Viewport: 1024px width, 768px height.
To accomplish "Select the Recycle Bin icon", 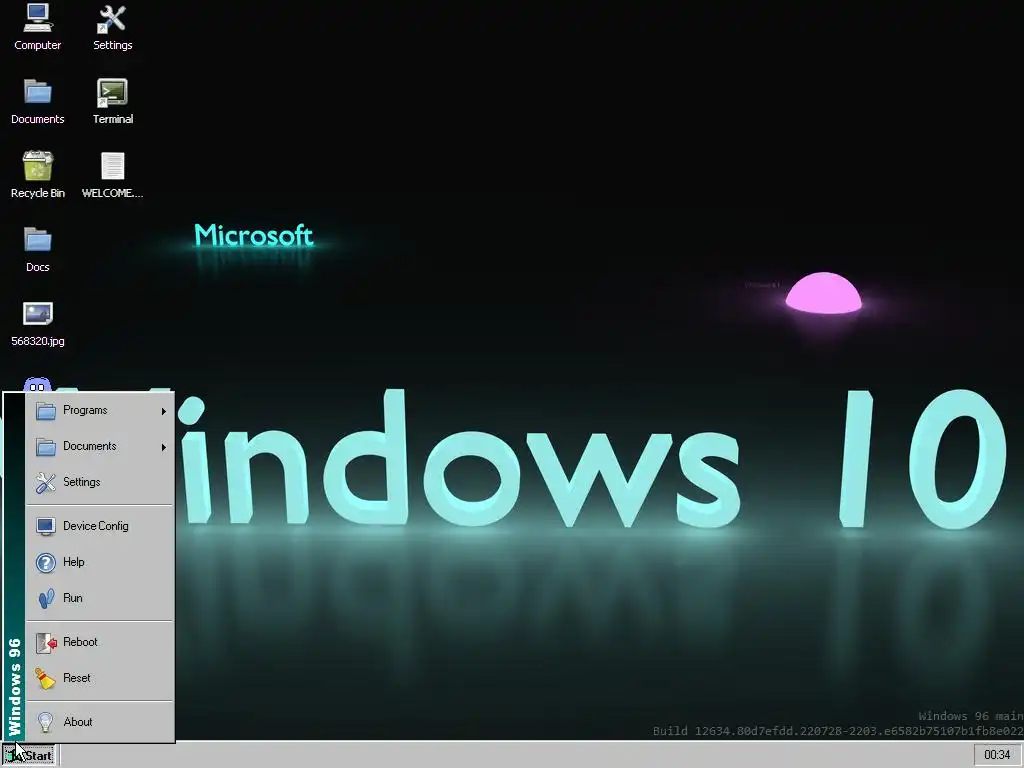I will coord(37,175).
